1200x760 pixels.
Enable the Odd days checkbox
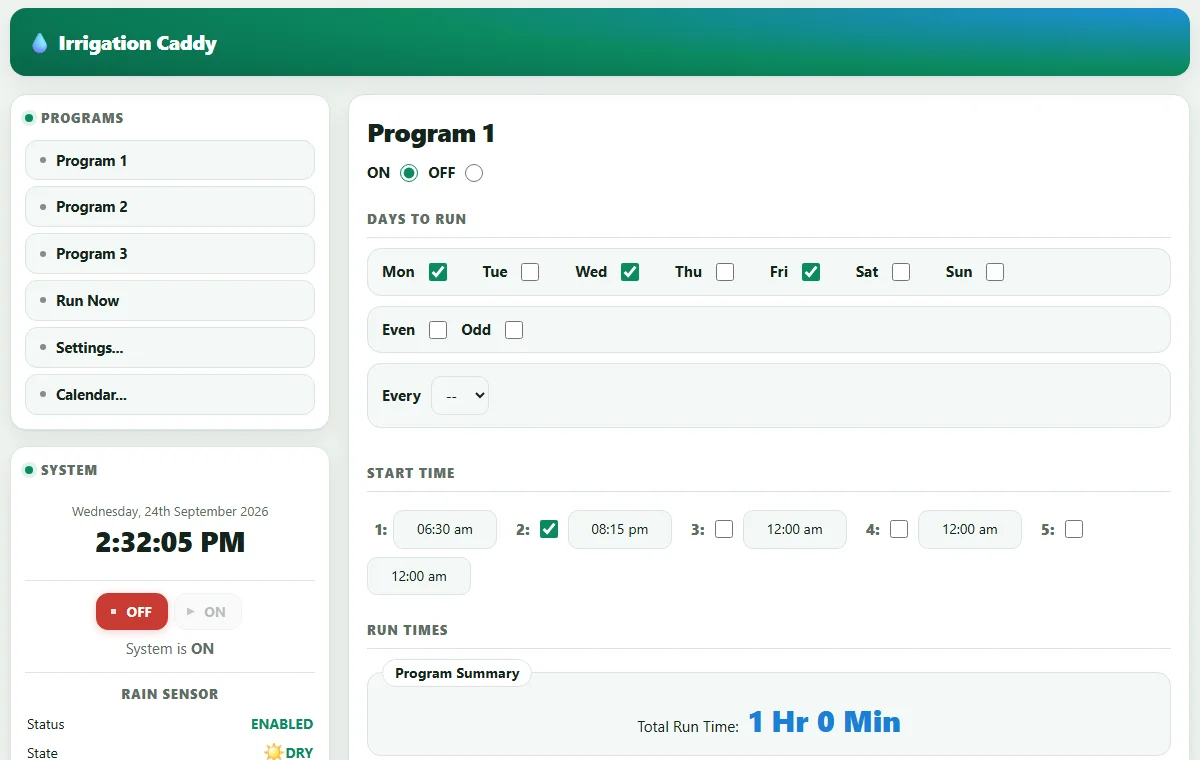tap(514, 330)
